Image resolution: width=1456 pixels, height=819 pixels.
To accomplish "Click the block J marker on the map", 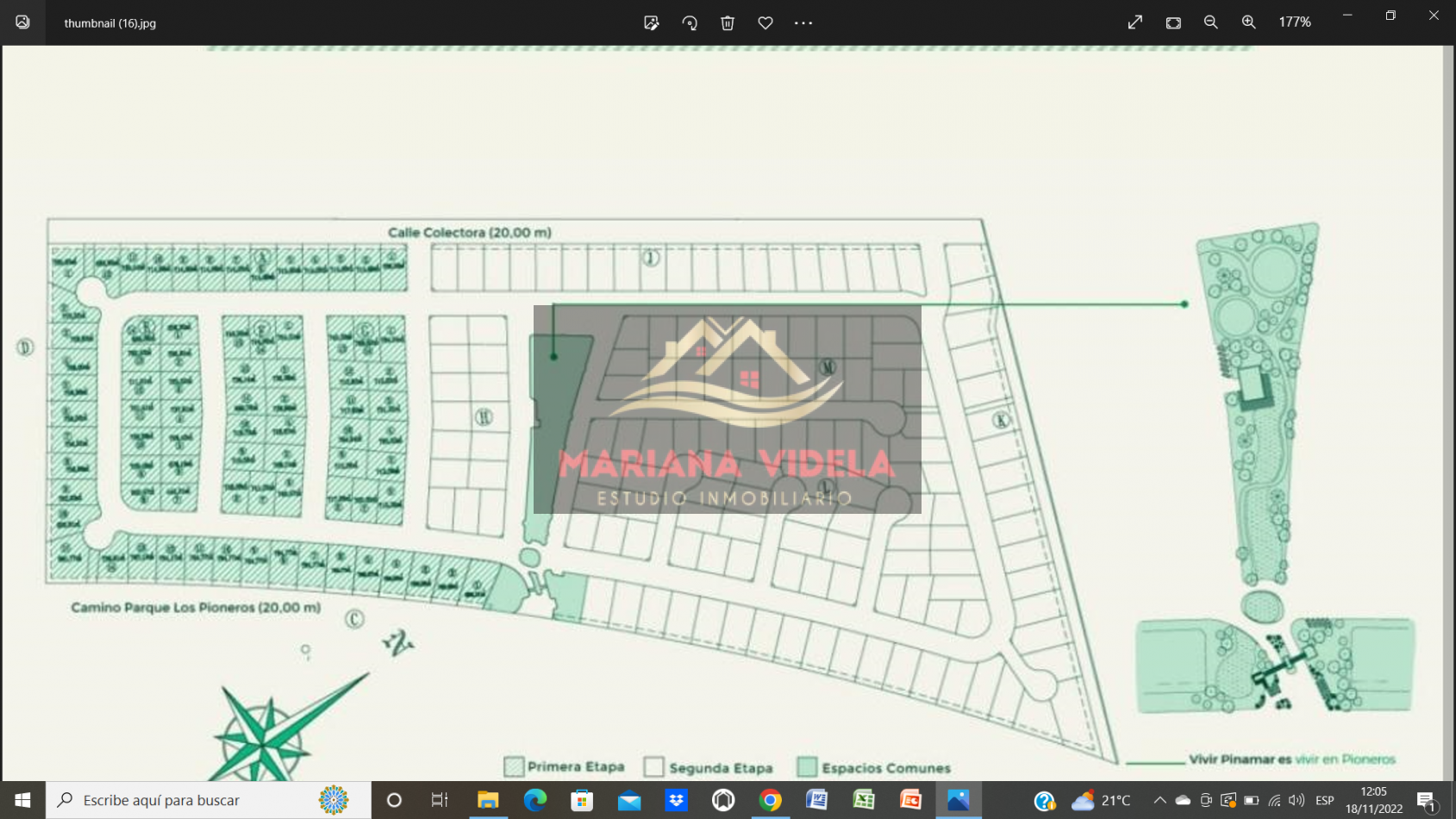I will tap(651, 257).
